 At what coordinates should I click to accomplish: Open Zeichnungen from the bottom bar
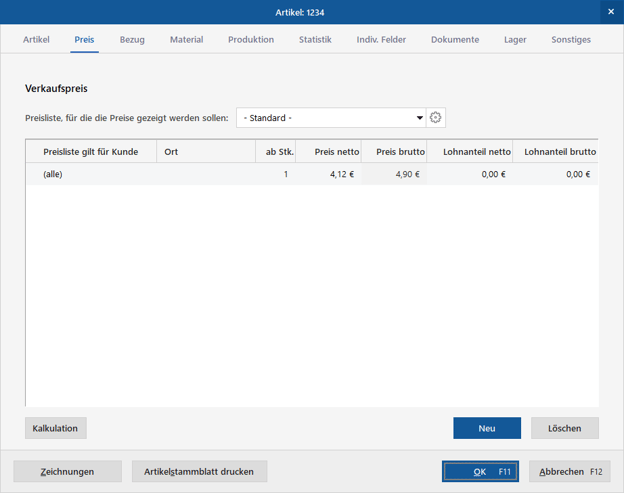(x=67, y=471)
